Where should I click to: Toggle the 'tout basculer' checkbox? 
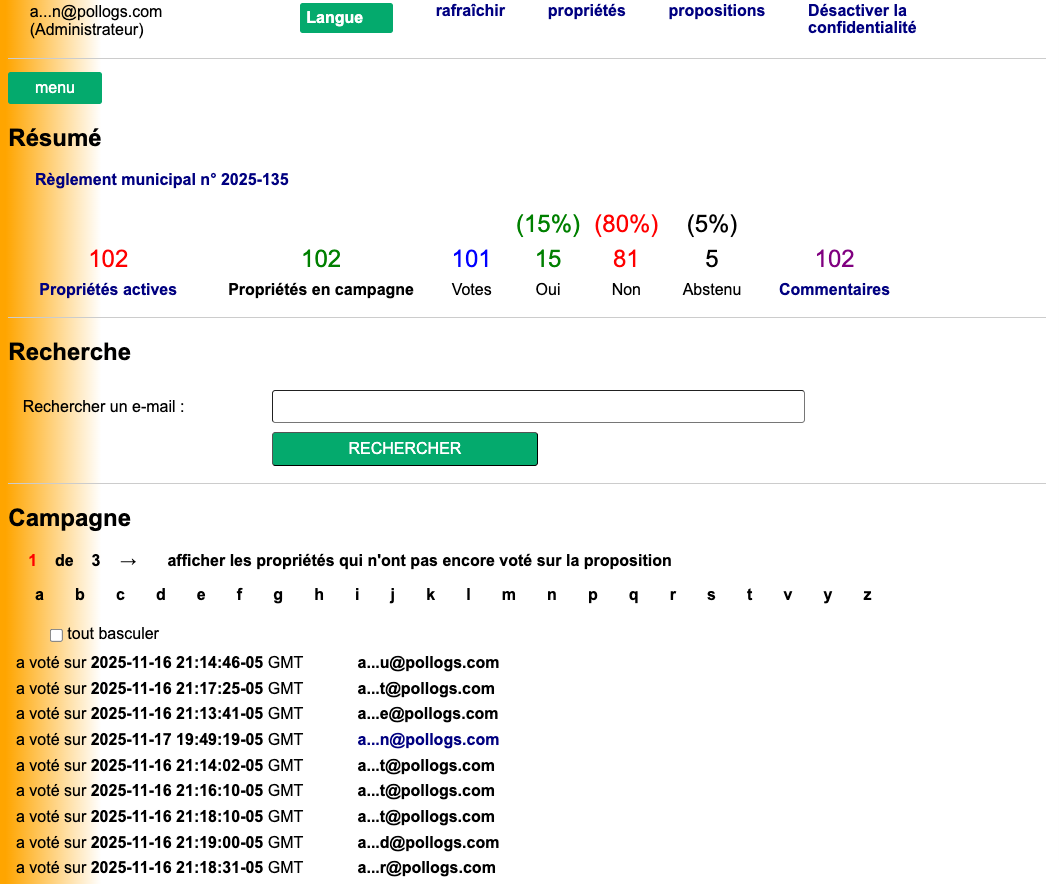click(57, 635)
